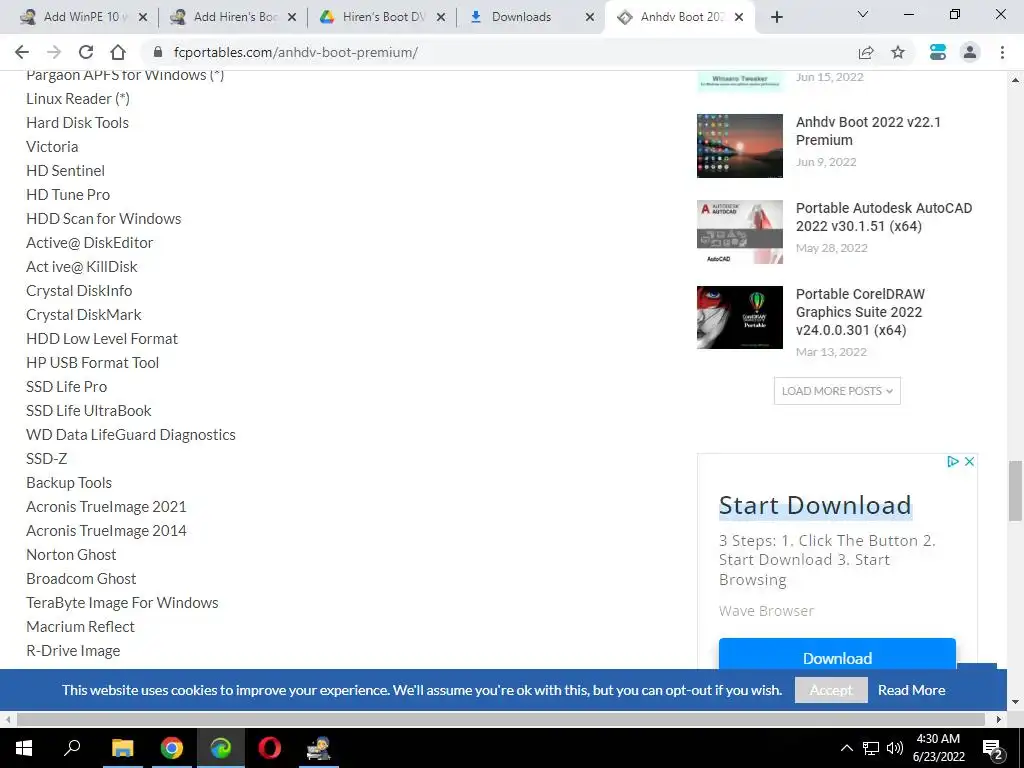
Task: Open the browser profile avatar
Action: pyautogui.click(x=970, y=52)
